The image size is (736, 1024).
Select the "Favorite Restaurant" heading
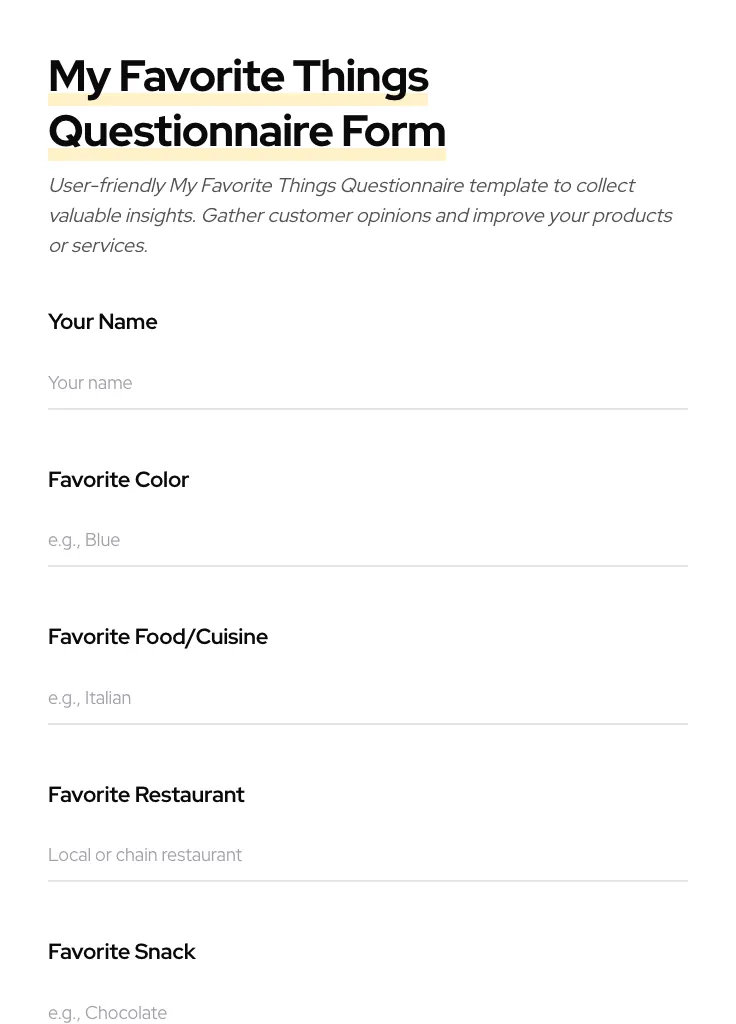[x=146, y=794]
